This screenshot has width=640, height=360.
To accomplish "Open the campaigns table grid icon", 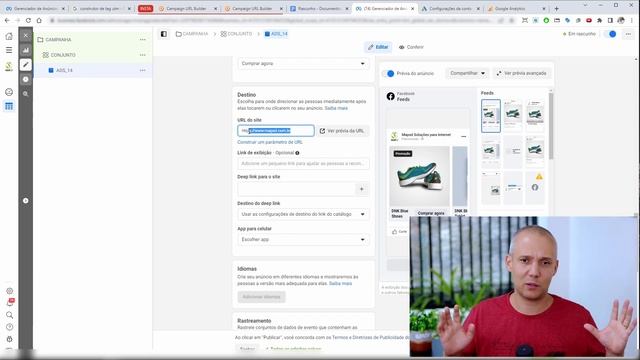I will click(x=9, y=106).
